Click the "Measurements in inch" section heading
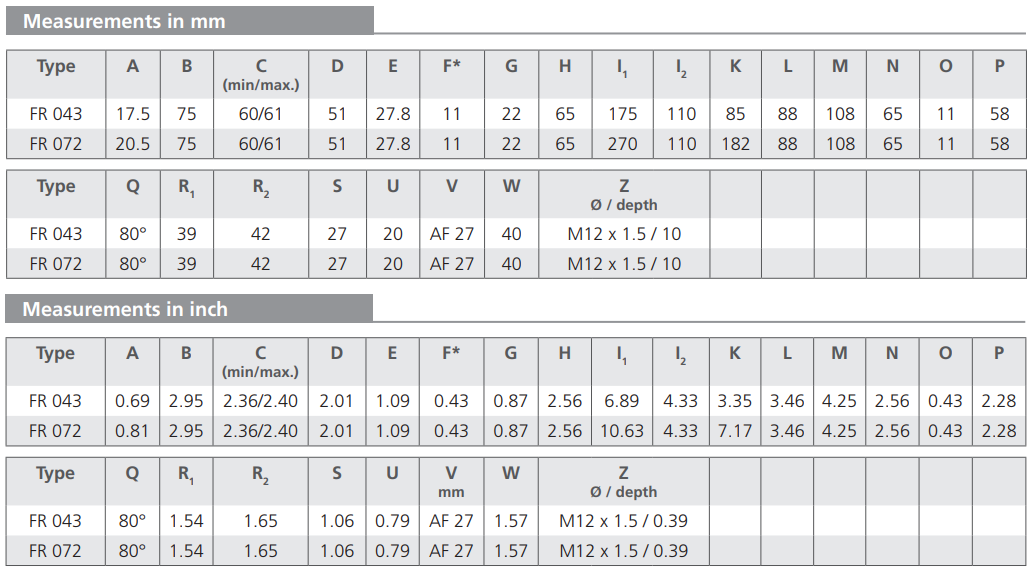This screenshot has width=1036, height=571. [125, 309]
